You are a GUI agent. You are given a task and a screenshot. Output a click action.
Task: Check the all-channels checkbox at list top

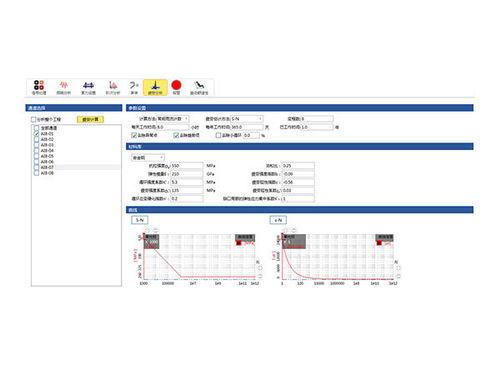(x=37, y=128)
